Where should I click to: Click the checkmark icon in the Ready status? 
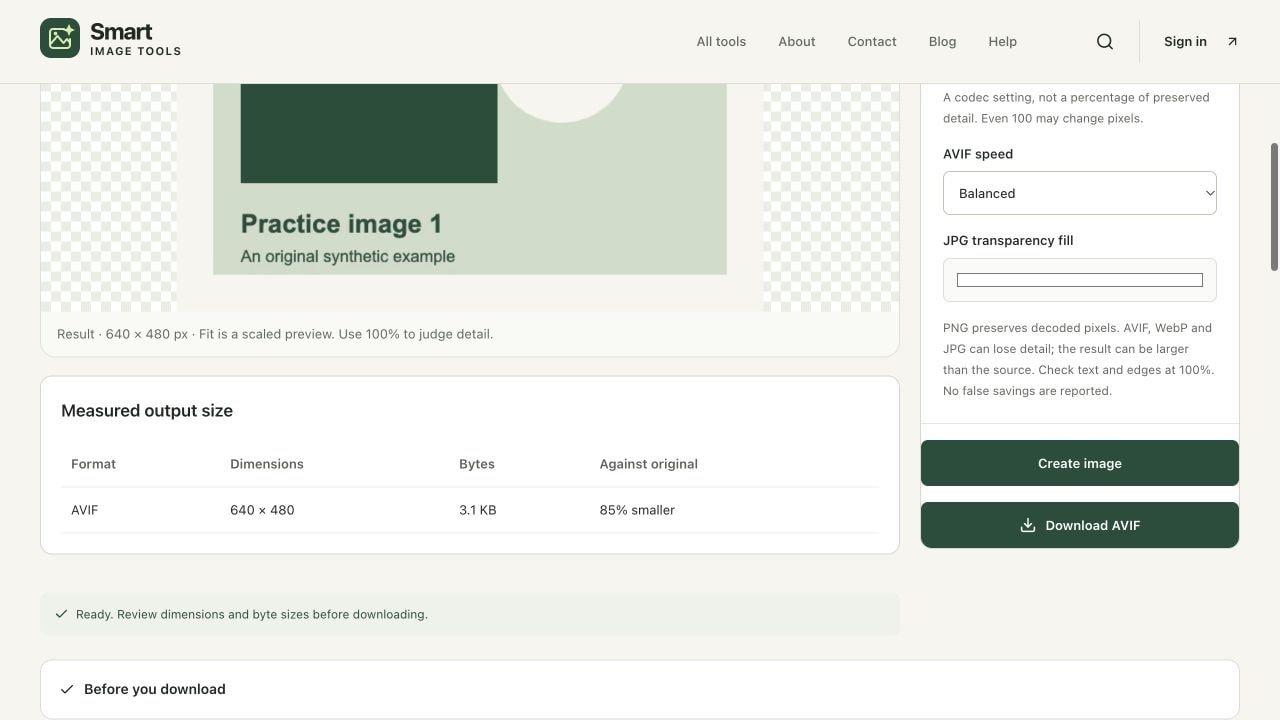[61, 614]
